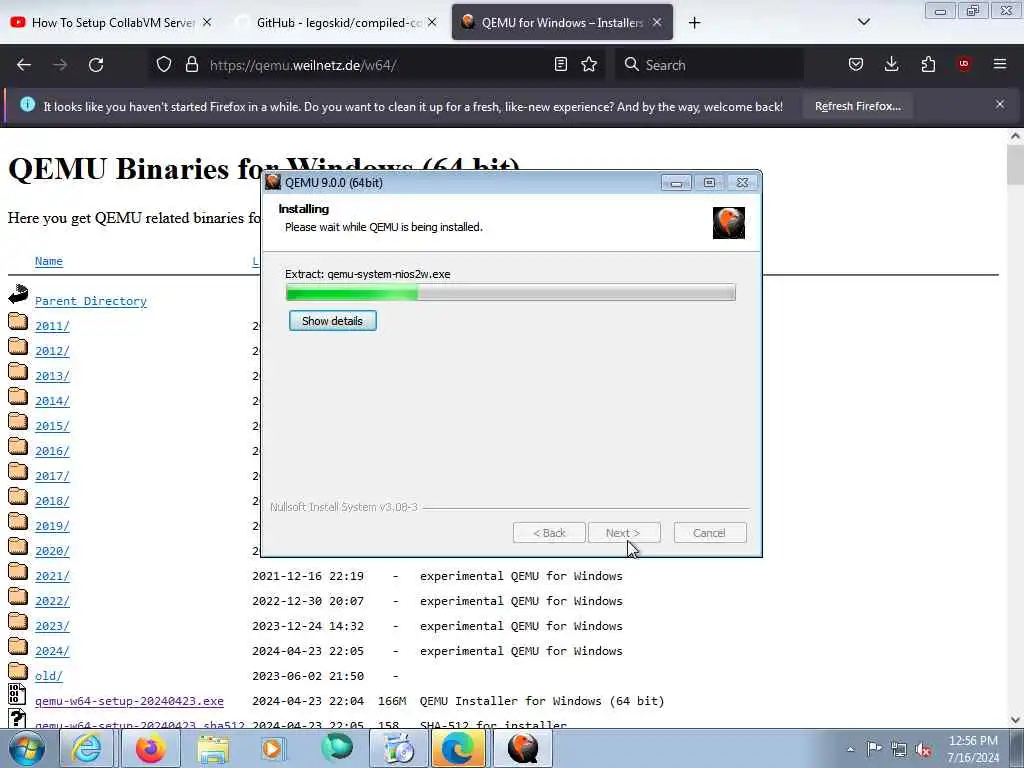
Task: Switch to How To Setup CollabVM Server tab
Action: pos(112,23)
